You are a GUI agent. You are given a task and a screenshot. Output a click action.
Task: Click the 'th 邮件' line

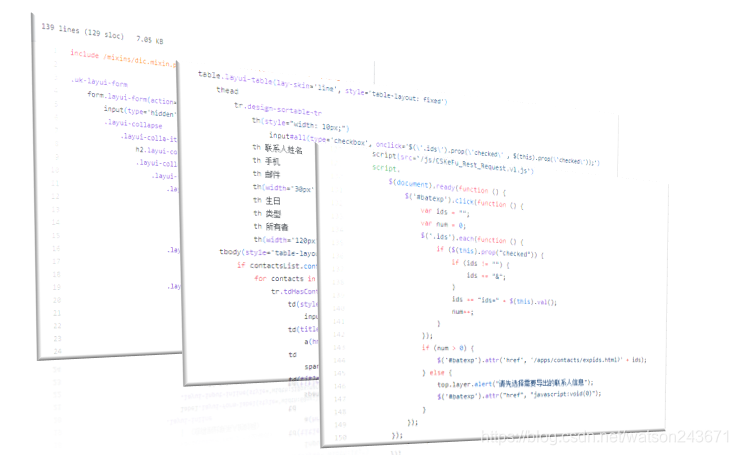tap(266, 174)
